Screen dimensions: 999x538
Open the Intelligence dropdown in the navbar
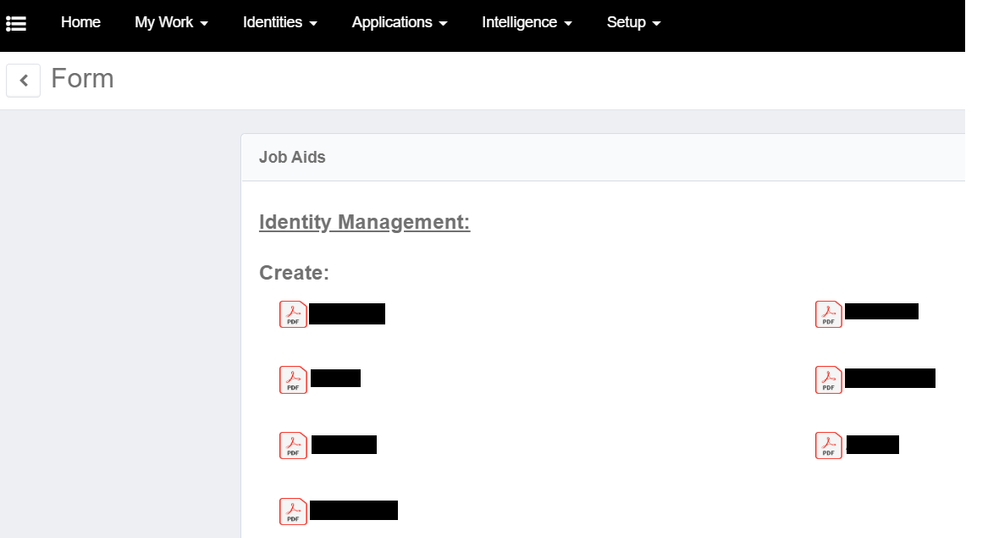pyautogui.click(x=527, y=22)
